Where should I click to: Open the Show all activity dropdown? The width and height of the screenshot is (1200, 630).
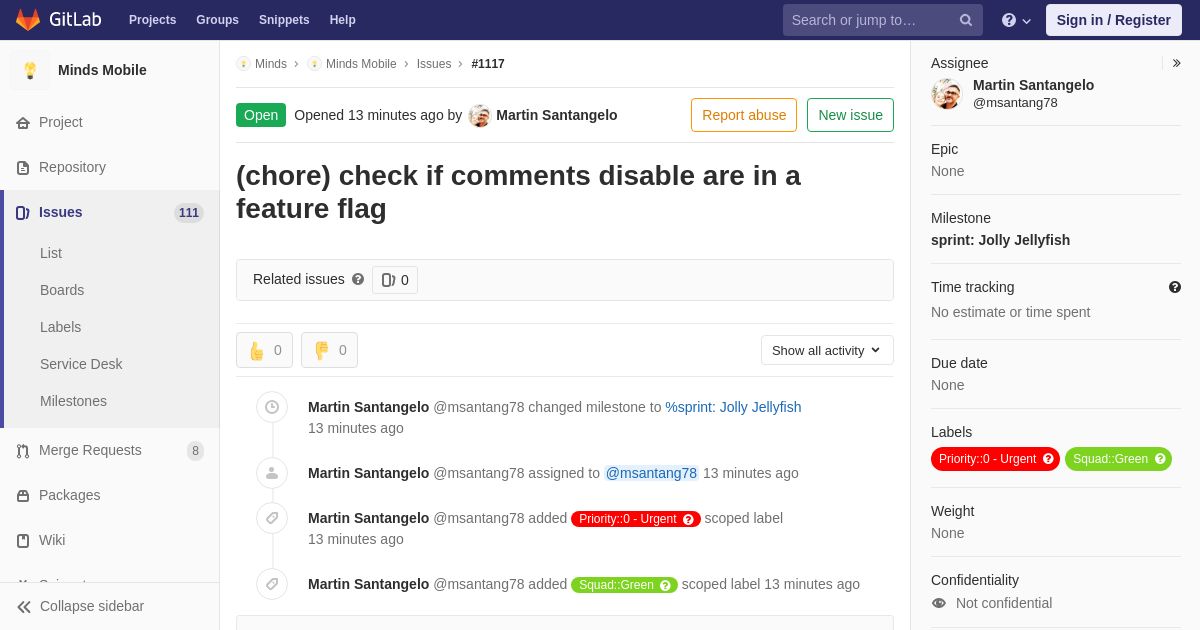point(827,350)
